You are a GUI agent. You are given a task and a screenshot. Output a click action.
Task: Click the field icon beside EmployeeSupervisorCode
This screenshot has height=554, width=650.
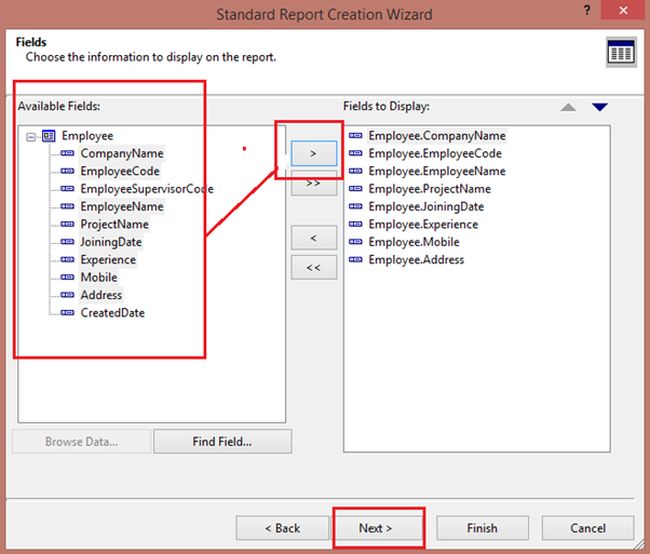(x=67, y=189)
